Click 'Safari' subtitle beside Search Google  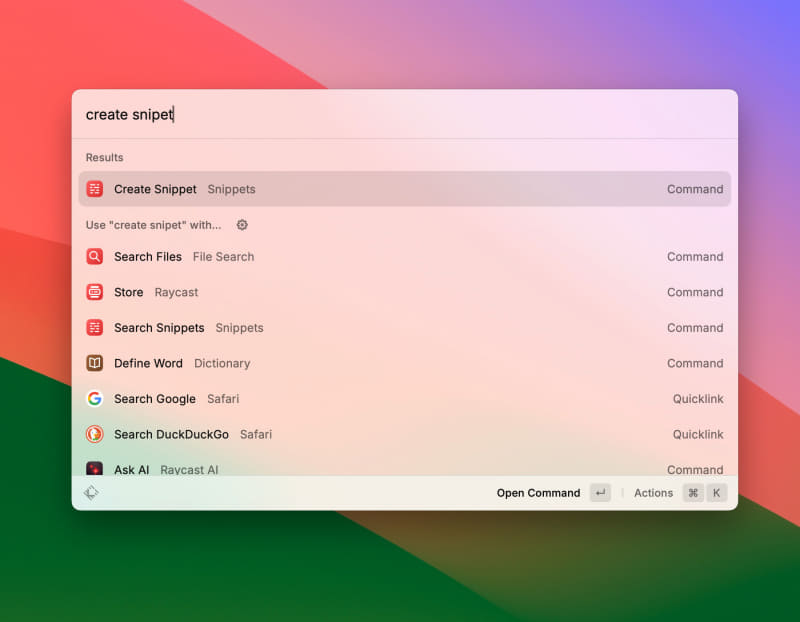[x=223, y=399]
